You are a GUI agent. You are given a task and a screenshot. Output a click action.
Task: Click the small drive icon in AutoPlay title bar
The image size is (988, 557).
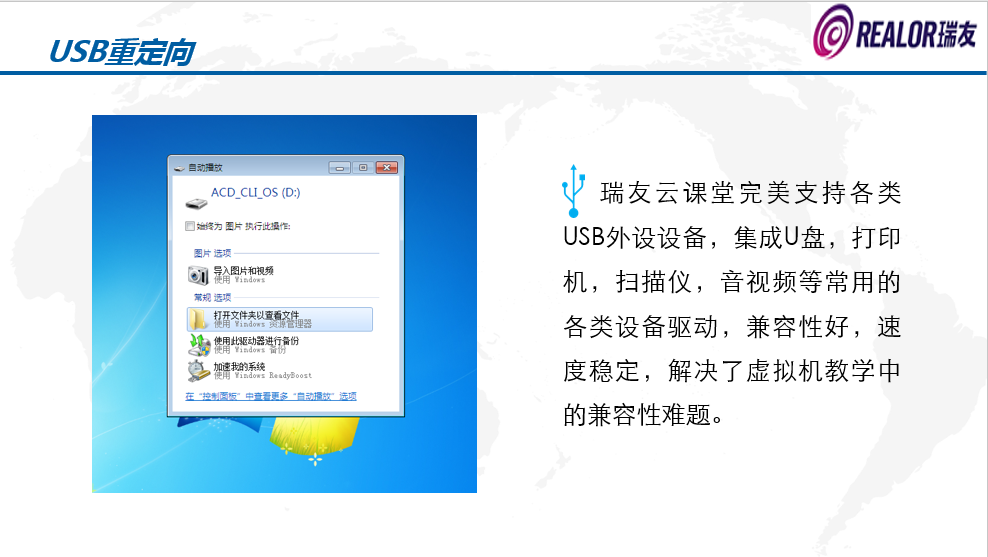pos(178,168)
